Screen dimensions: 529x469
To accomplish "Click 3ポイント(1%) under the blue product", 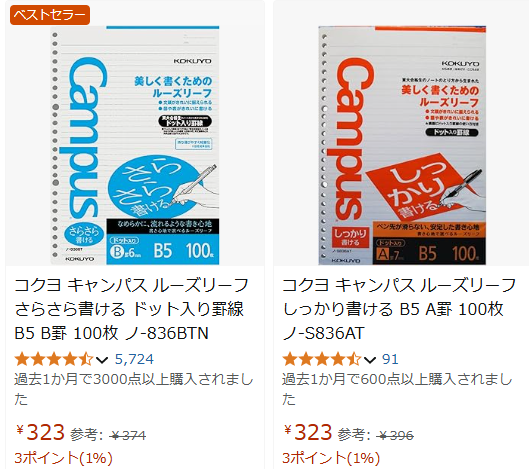I will pyautogui.click(x=63, y=458).
